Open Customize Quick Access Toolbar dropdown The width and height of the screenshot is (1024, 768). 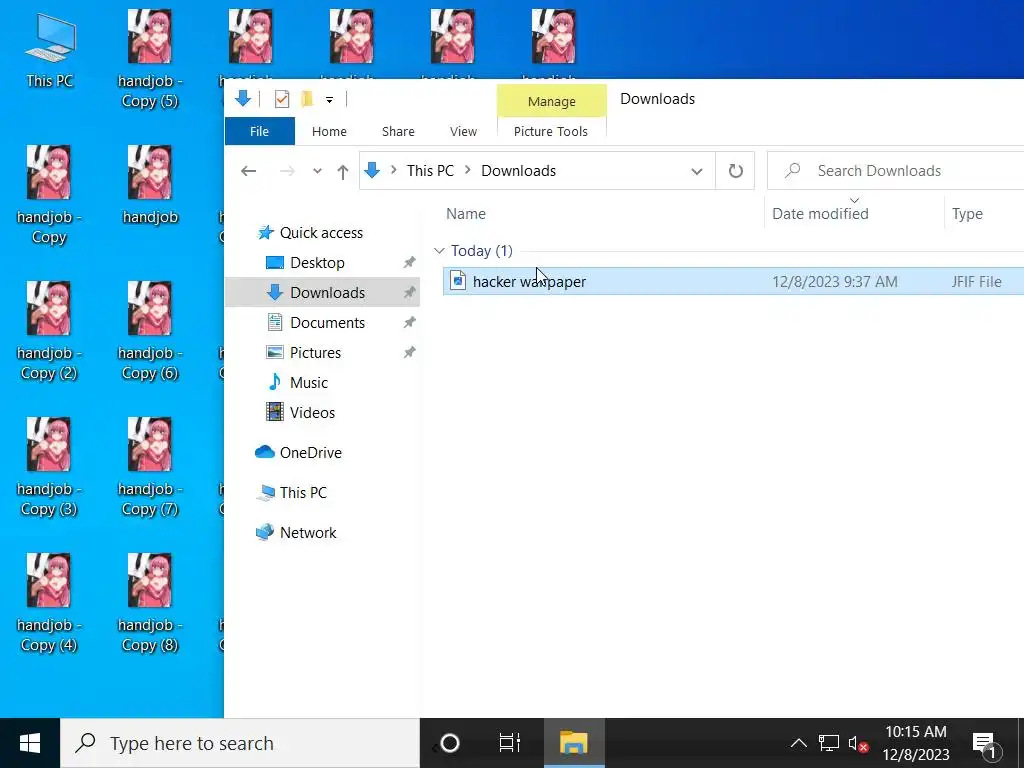[x=330, y=100]
